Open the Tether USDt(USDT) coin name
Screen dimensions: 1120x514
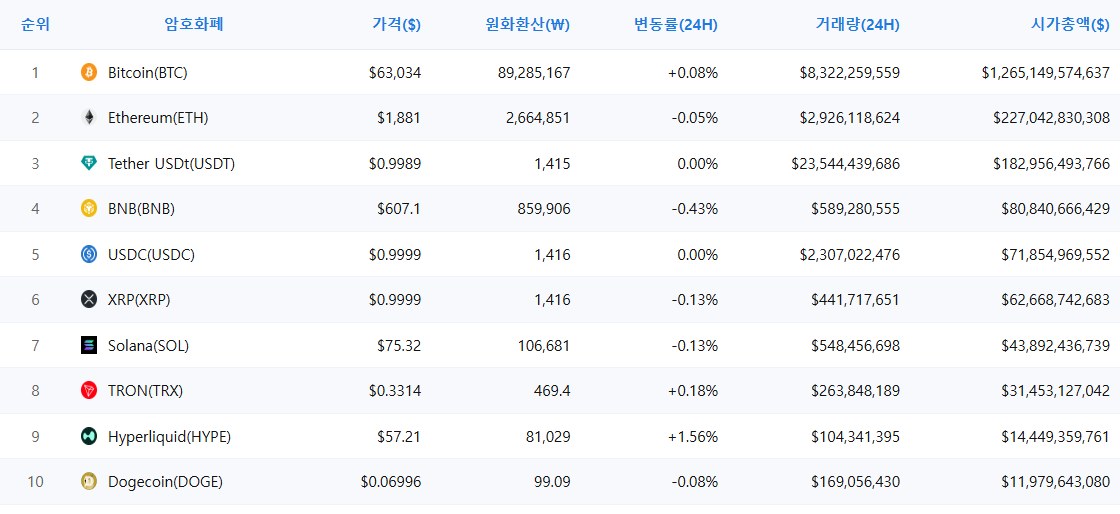[x=171, y=164]
